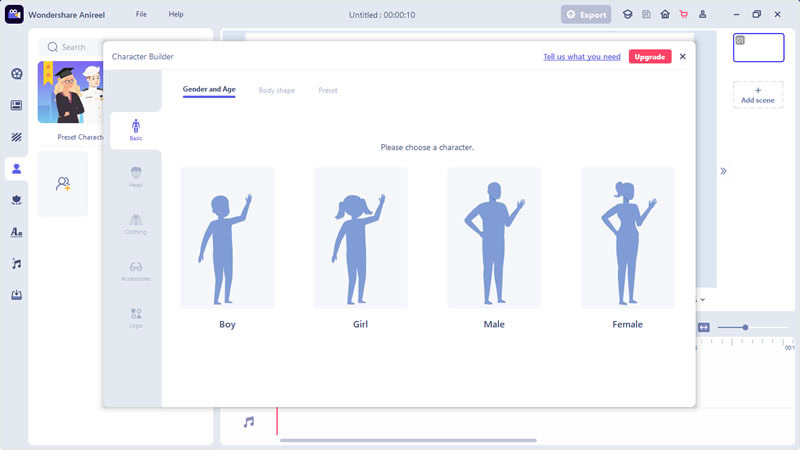Choose the Female character thumbnail
800x450 pixels.
627,238
